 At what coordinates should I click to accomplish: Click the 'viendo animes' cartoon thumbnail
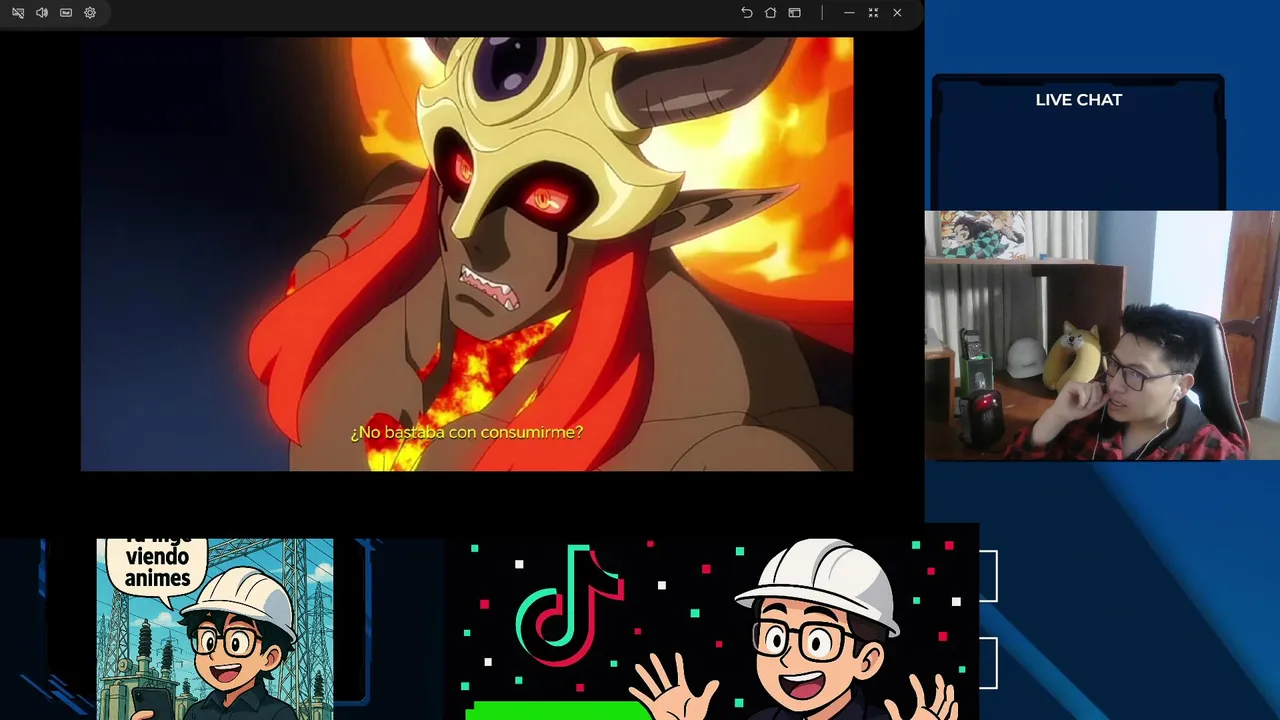coord(215,629)
